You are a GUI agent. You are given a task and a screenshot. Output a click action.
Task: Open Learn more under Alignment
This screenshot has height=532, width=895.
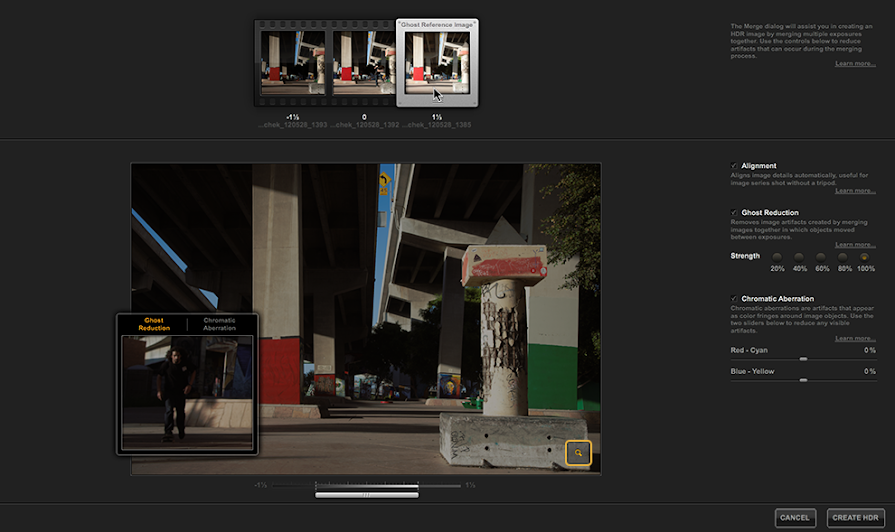click(855, 190)
